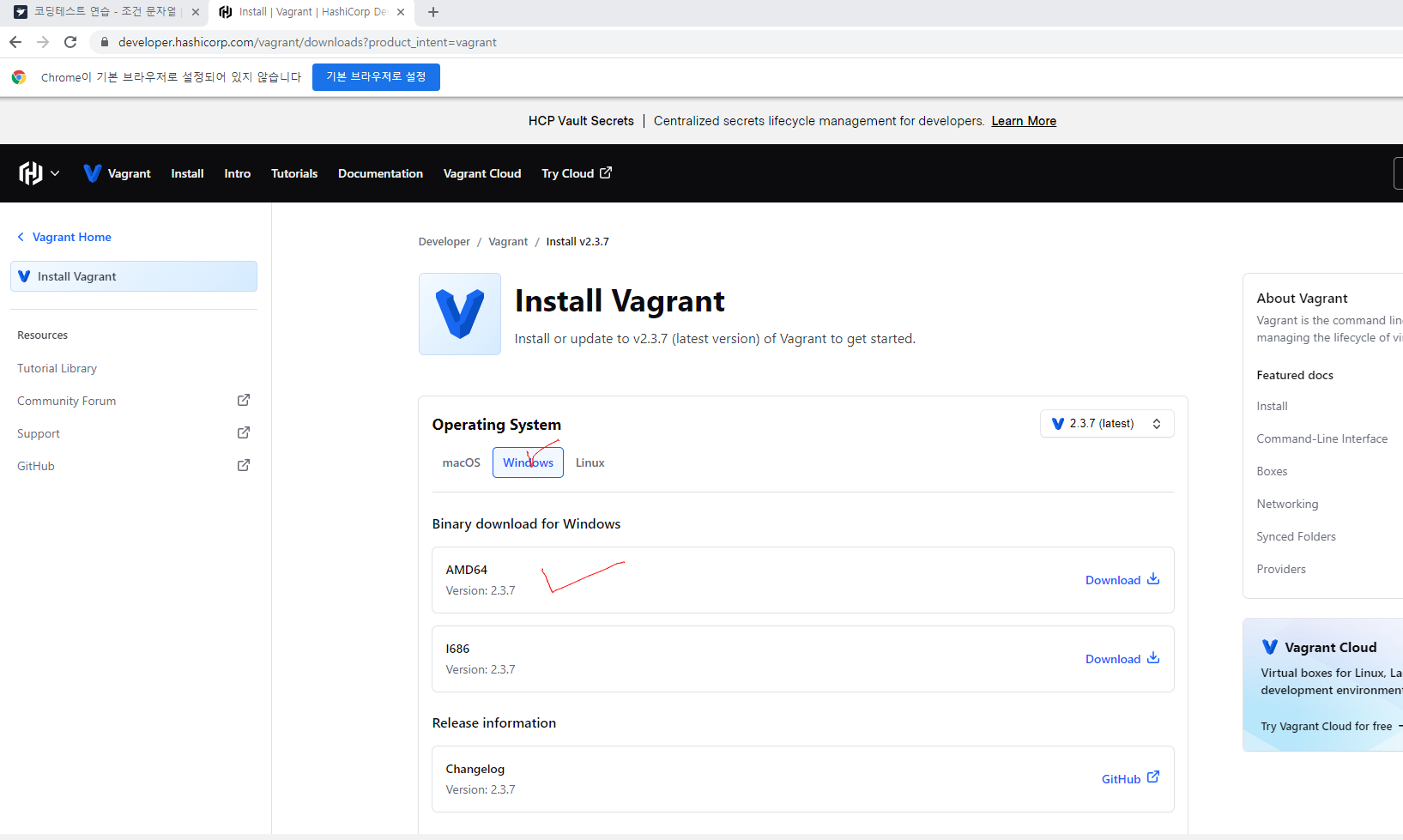
Task: Open Try Cloud external link
Action: pyautogui.click(x=577, y=173)
